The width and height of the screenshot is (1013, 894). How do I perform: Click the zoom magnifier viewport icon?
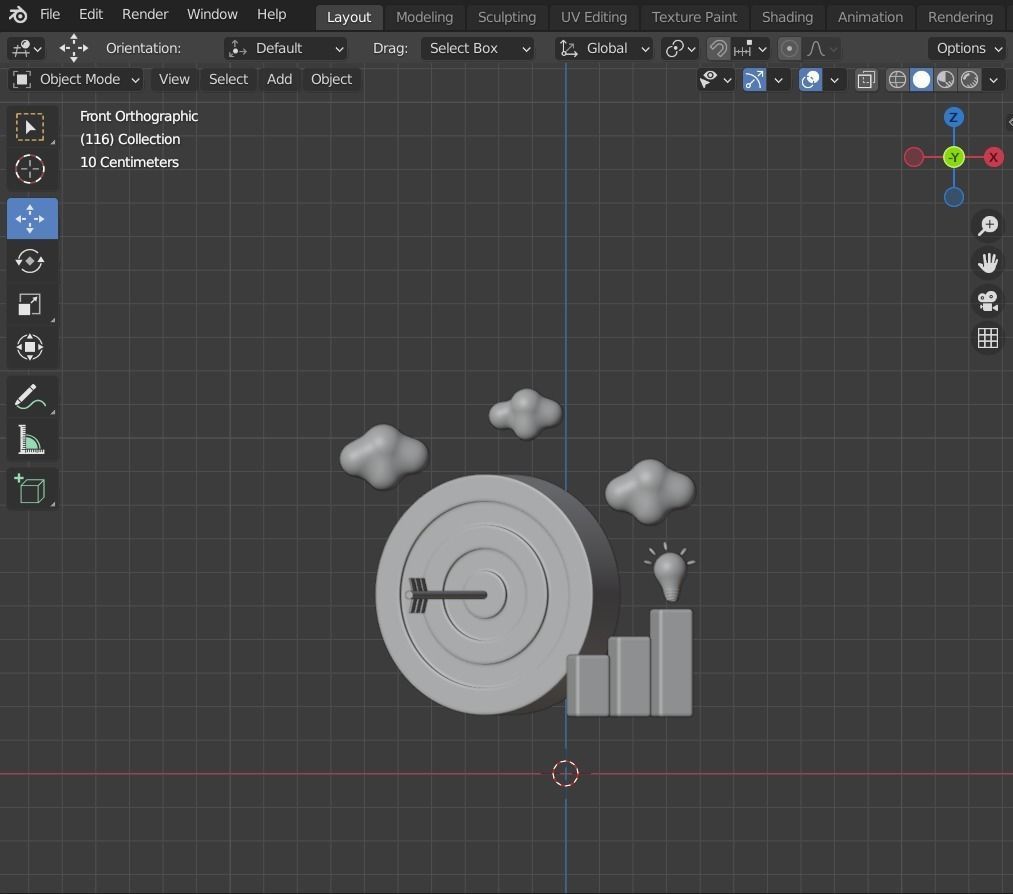coord(987,225)
